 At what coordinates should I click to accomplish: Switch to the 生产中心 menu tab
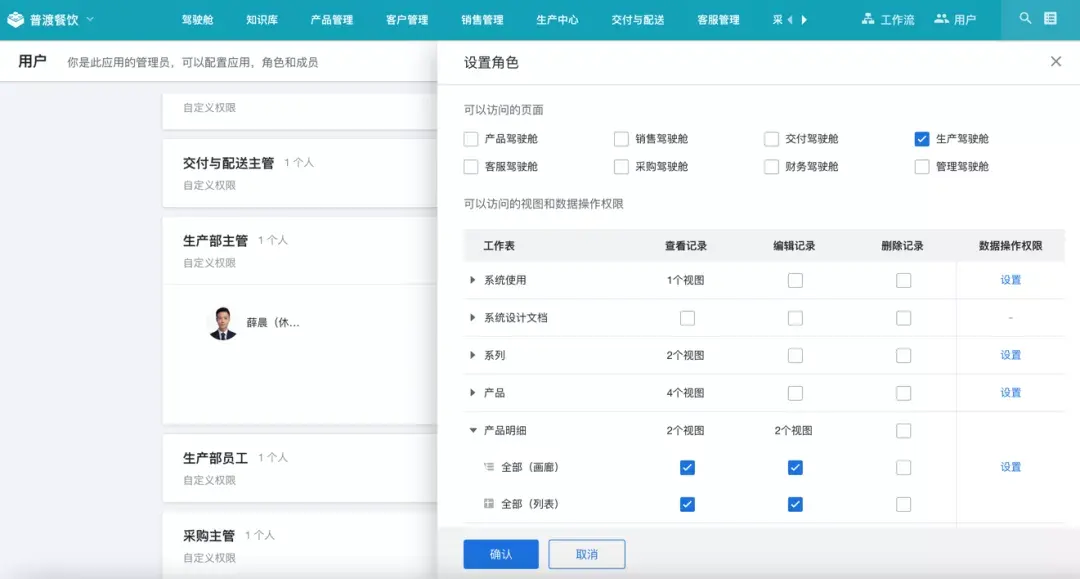tap(557, 19)
